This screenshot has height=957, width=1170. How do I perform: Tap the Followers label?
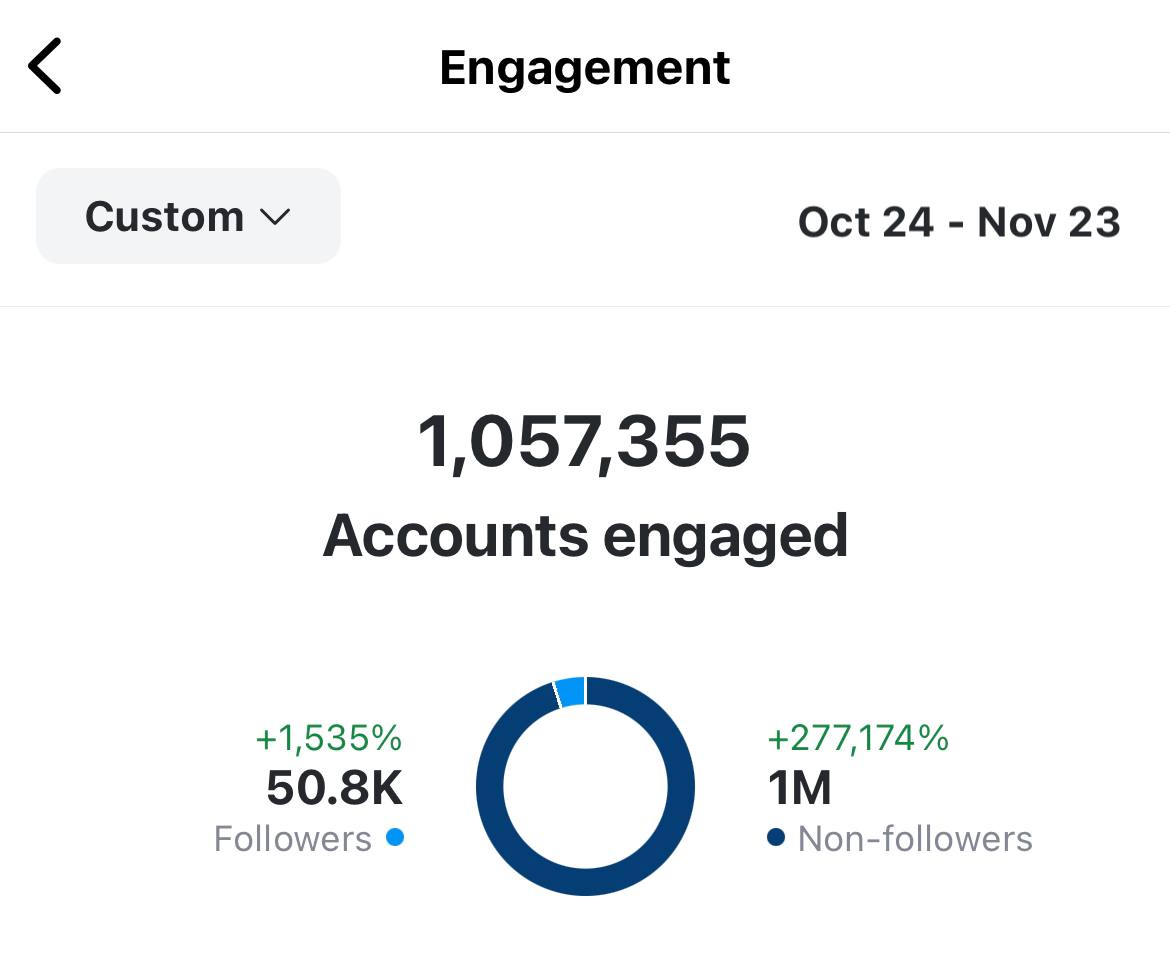292,838
